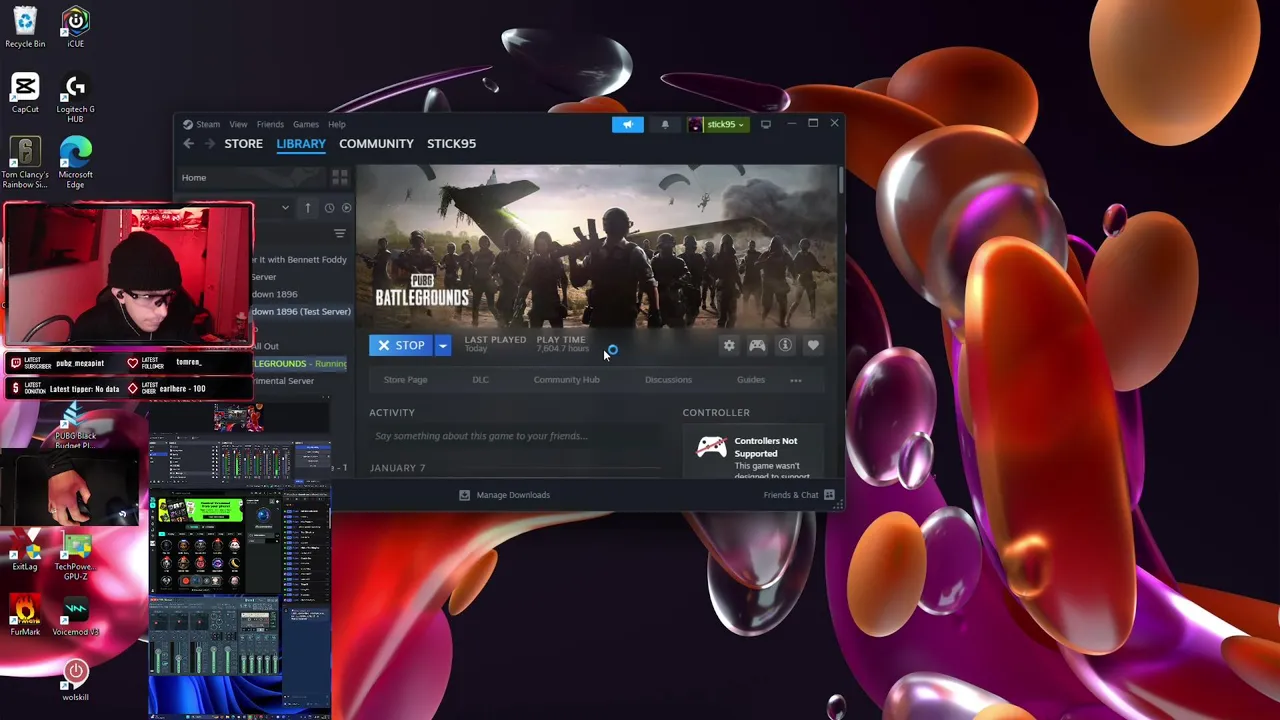Click the recent activity clock icon
Image resolution: width=1280 pixels, height=720 pixels.
[329, 208]
